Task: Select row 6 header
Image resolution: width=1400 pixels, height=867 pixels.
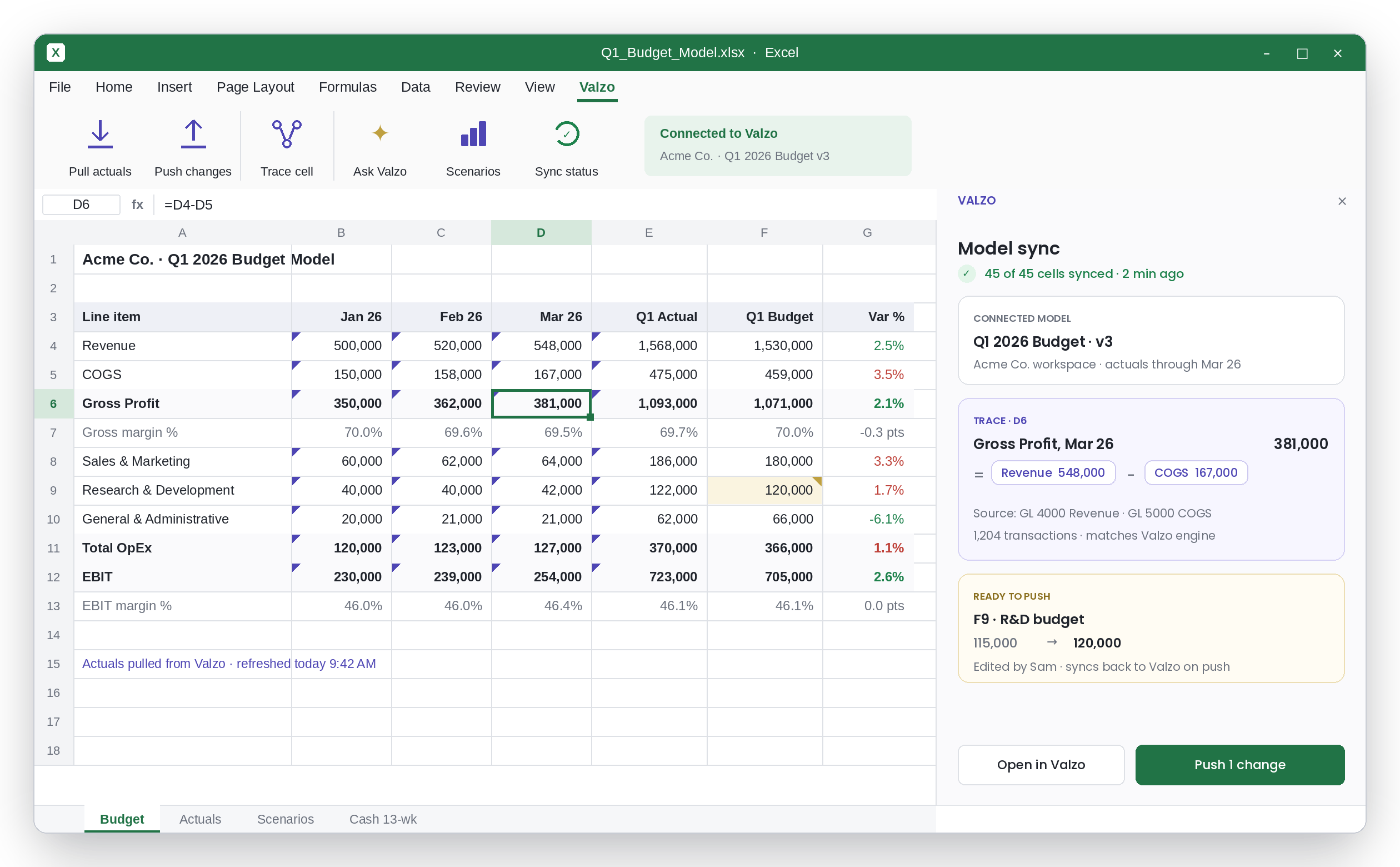Action: coord(53,403)
